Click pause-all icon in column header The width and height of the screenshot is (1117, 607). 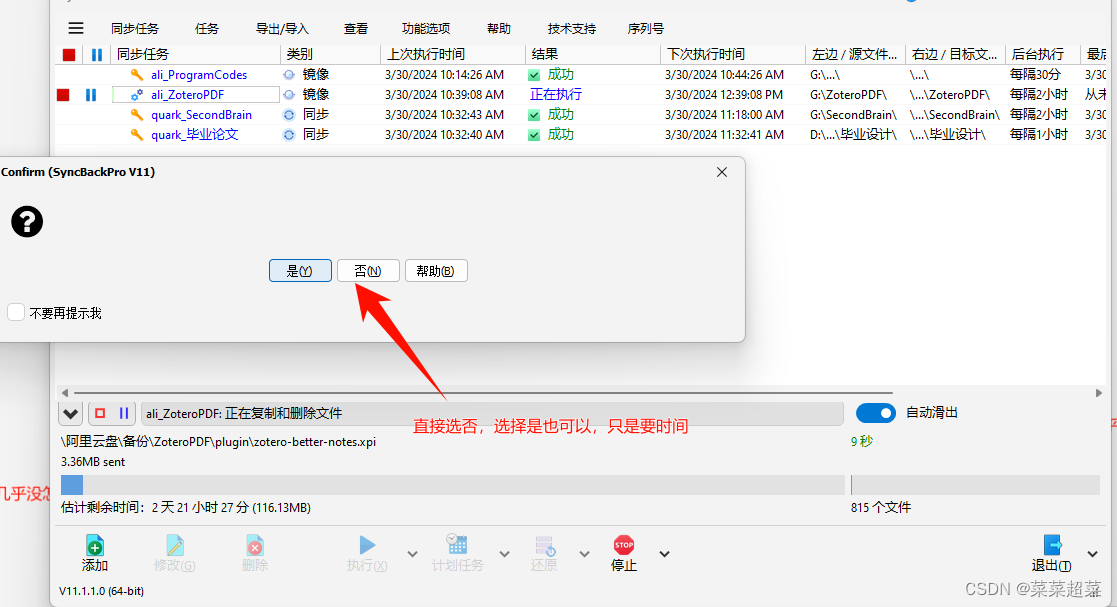(97, 55)
